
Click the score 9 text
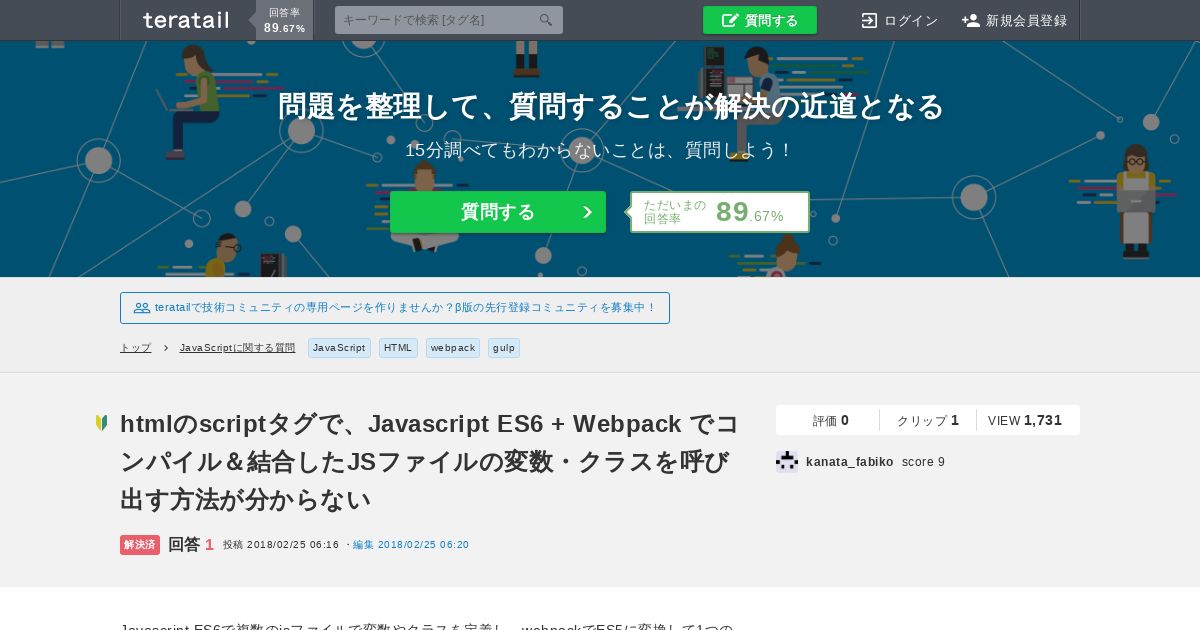point(923,462)
